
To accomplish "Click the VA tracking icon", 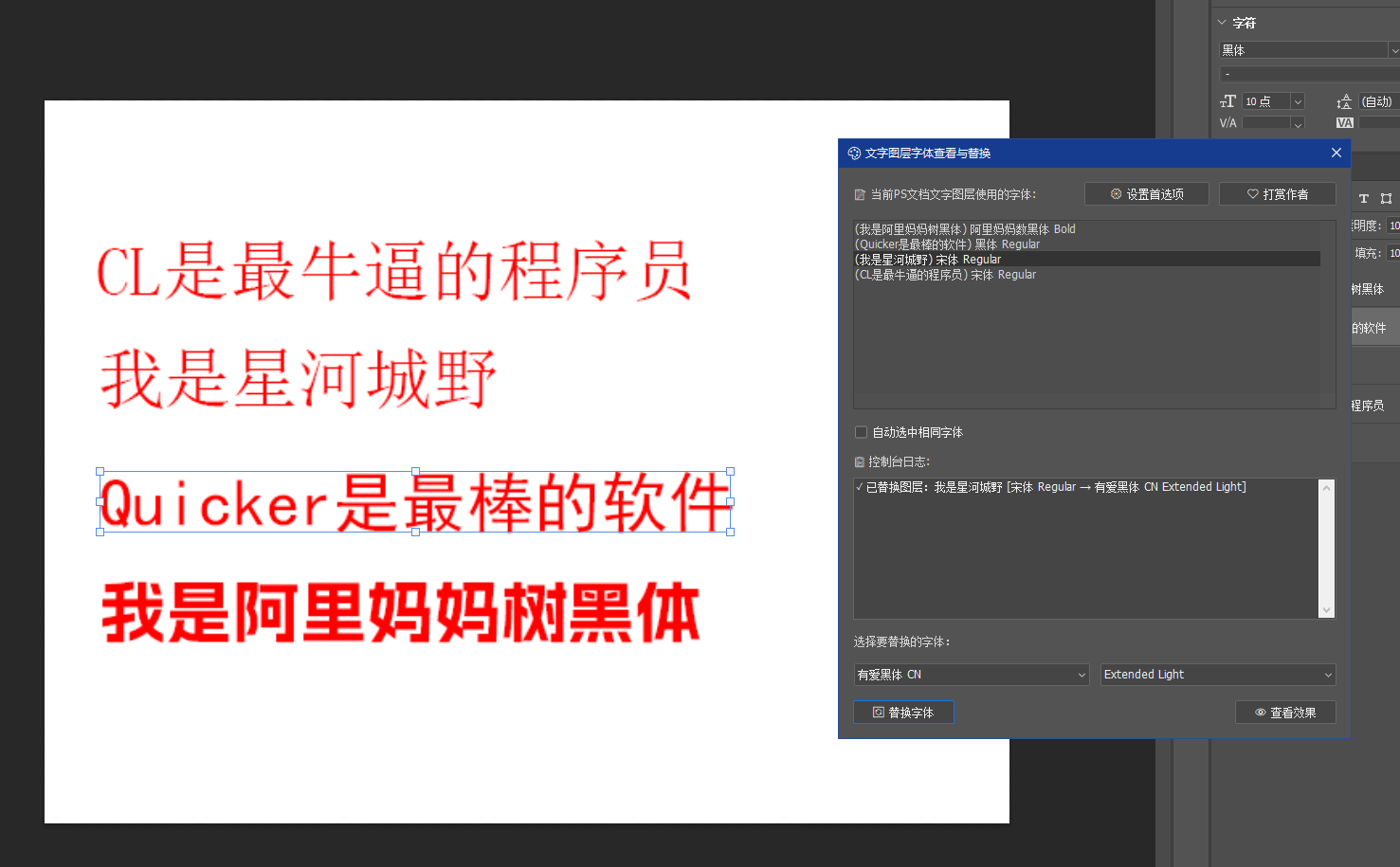I will [1344, 123].
